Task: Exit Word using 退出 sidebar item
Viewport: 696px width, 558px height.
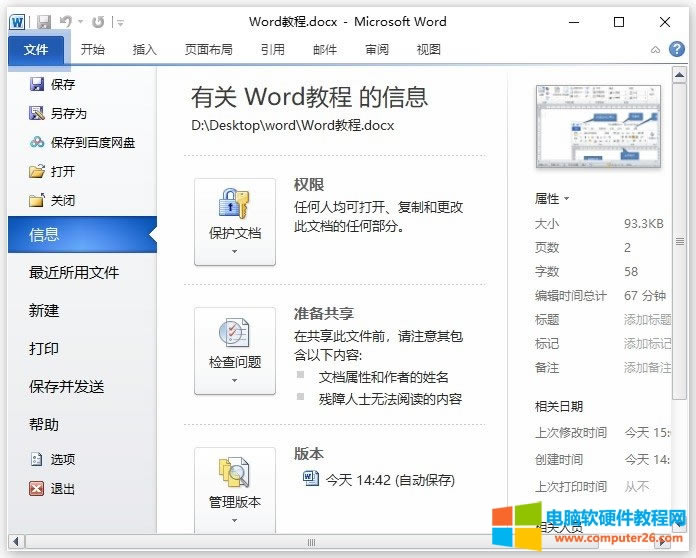Action: pyautogui.click(x=62, y=489)
